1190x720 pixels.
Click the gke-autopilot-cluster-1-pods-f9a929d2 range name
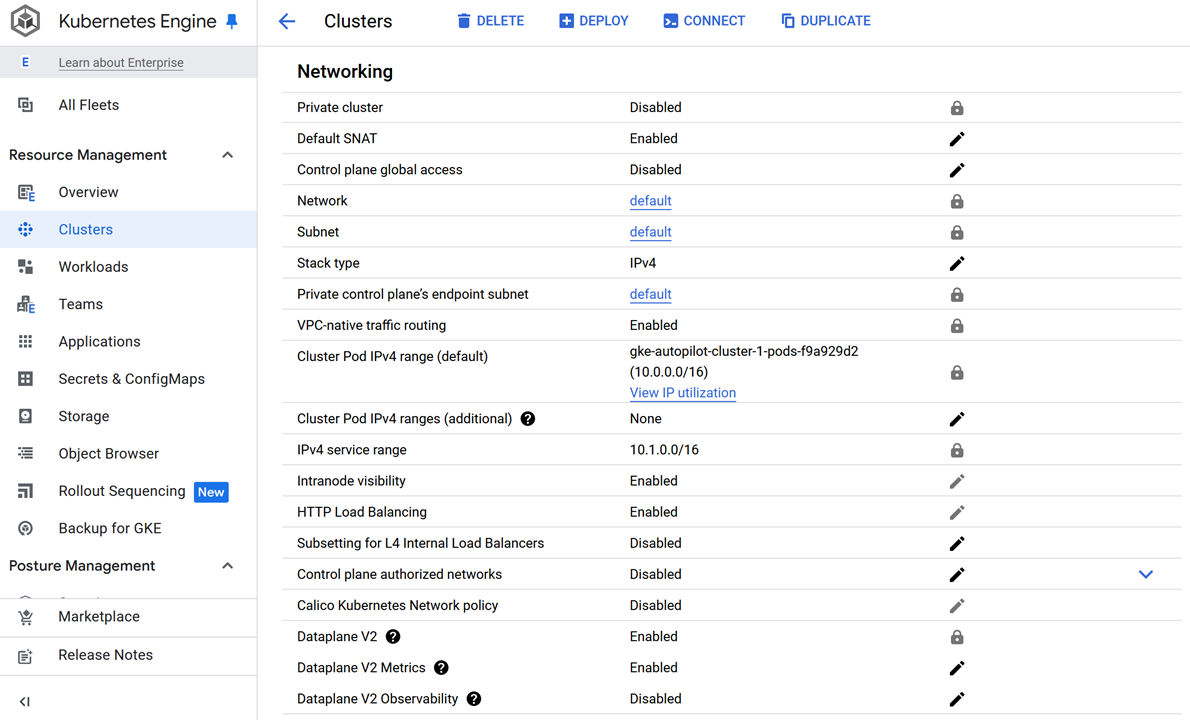(744, 351)
